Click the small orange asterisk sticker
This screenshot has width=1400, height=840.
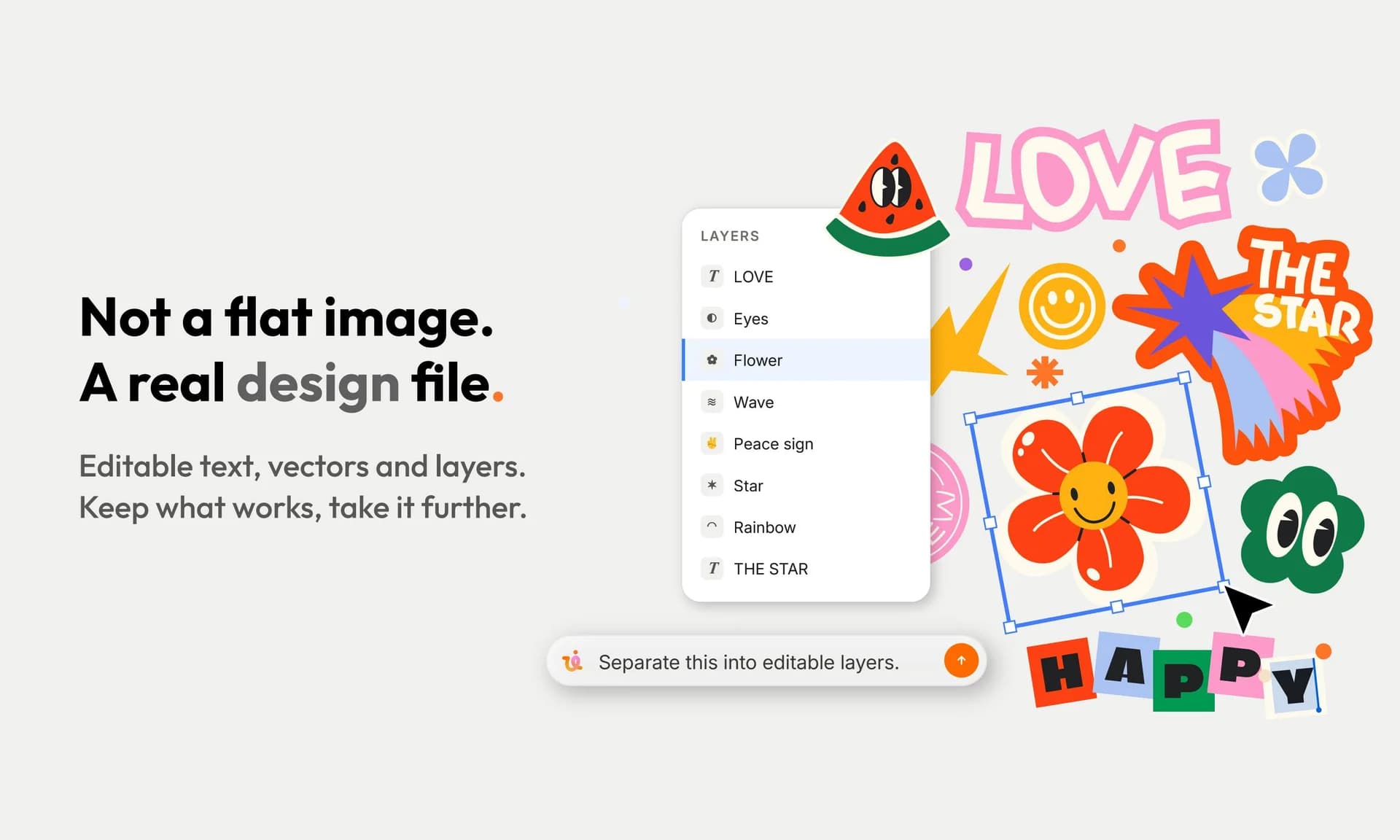1045,372
